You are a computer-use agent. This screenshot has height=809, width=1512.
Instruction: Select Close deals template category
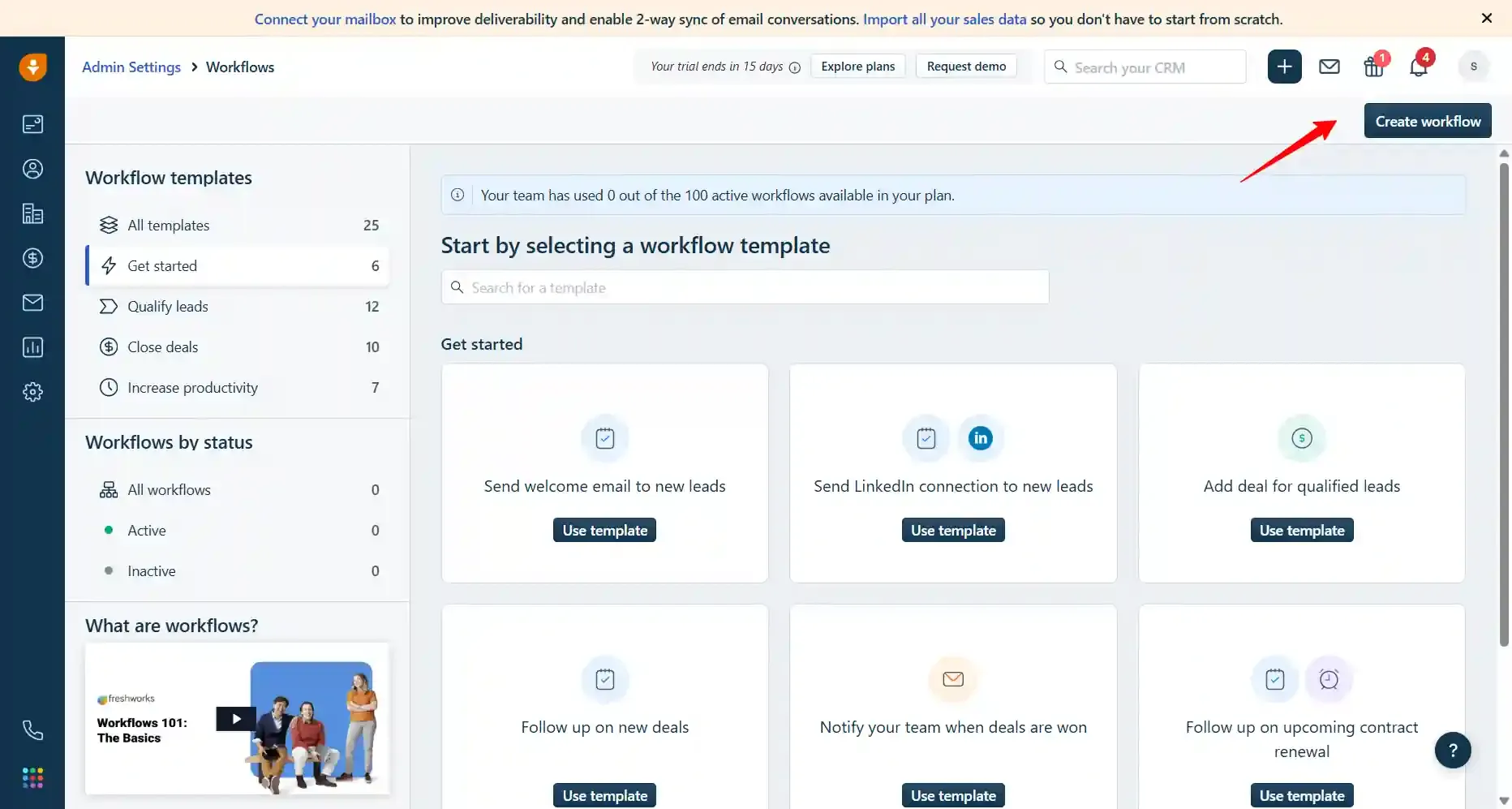tap(238, 346)
